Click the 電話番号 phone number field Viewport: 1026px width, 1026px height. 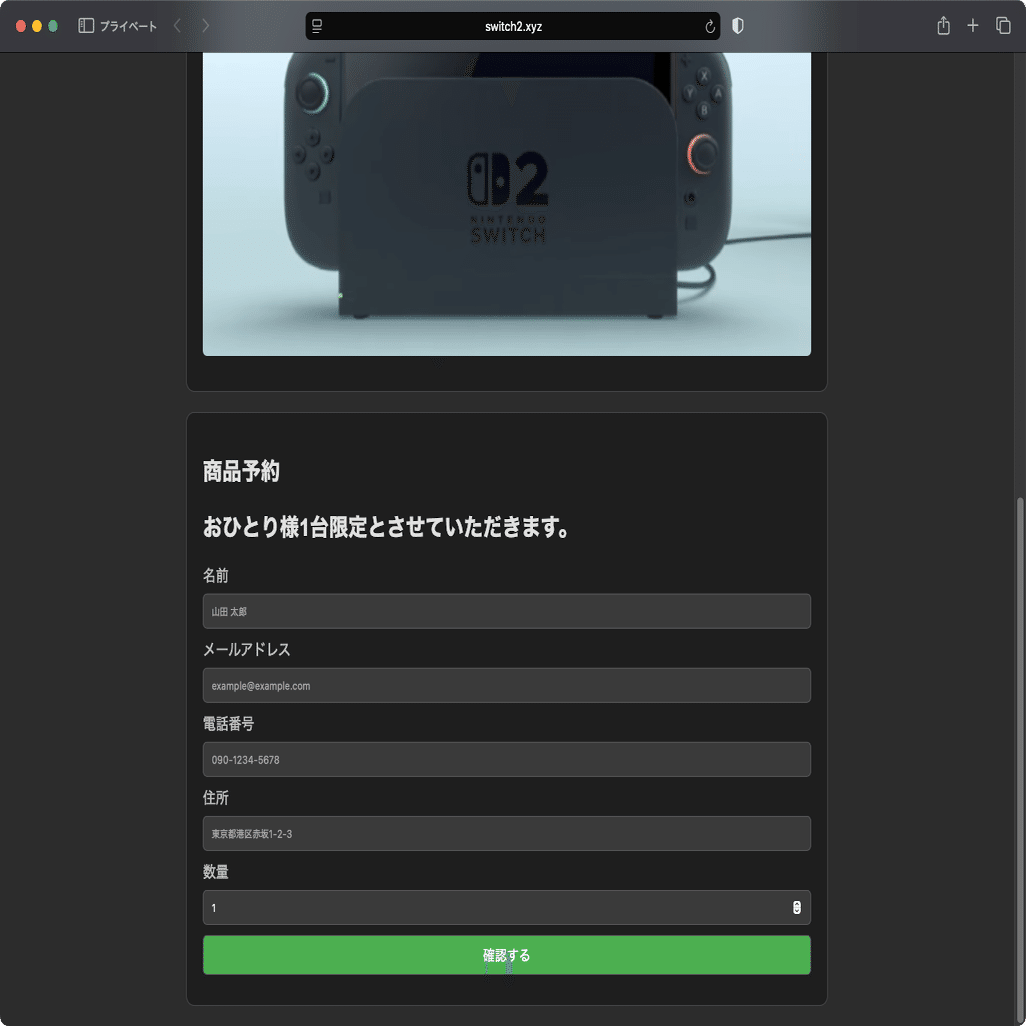tap(507, 759)
